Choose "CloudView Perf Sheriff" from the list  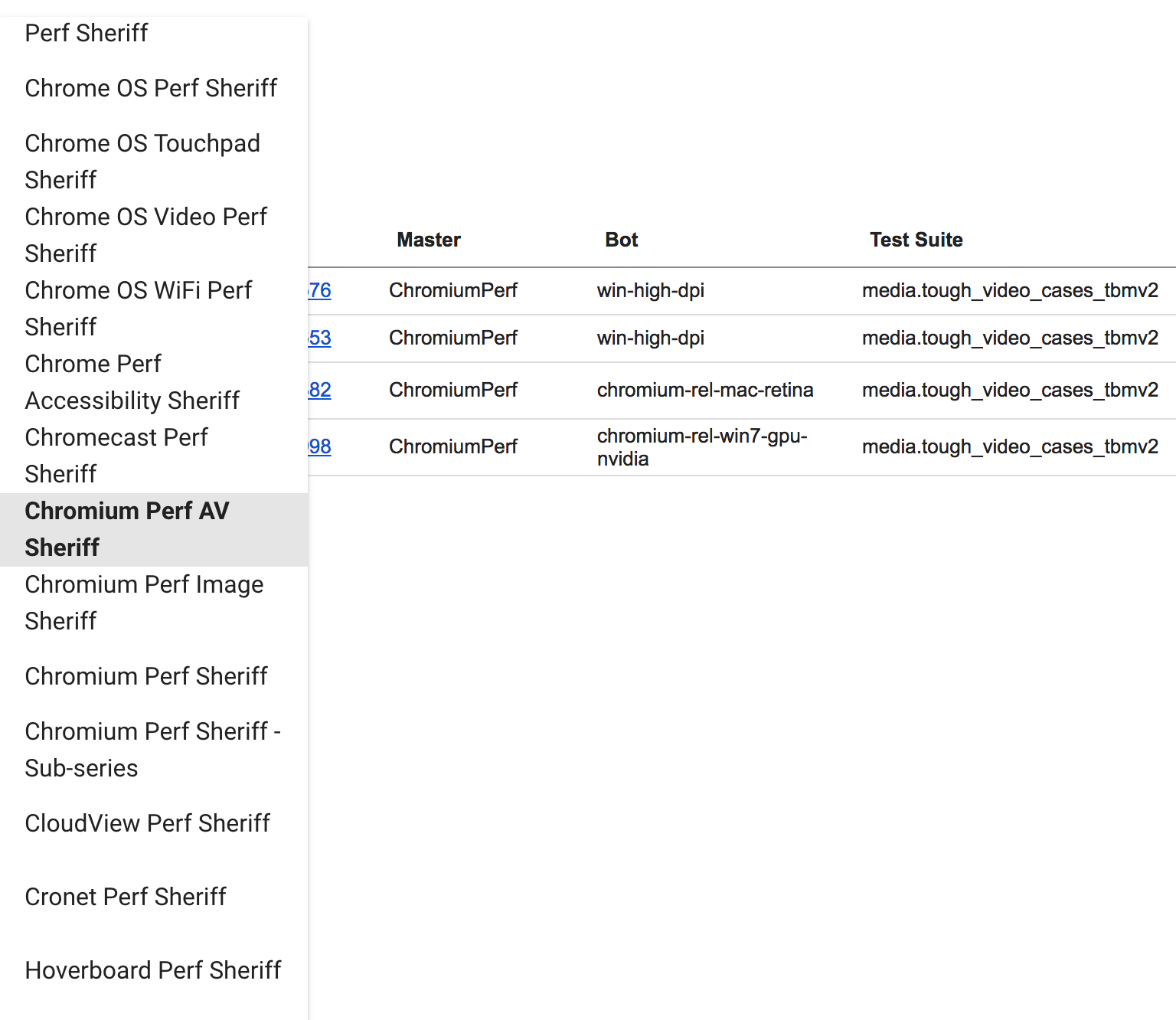click(x=148, y=824)
